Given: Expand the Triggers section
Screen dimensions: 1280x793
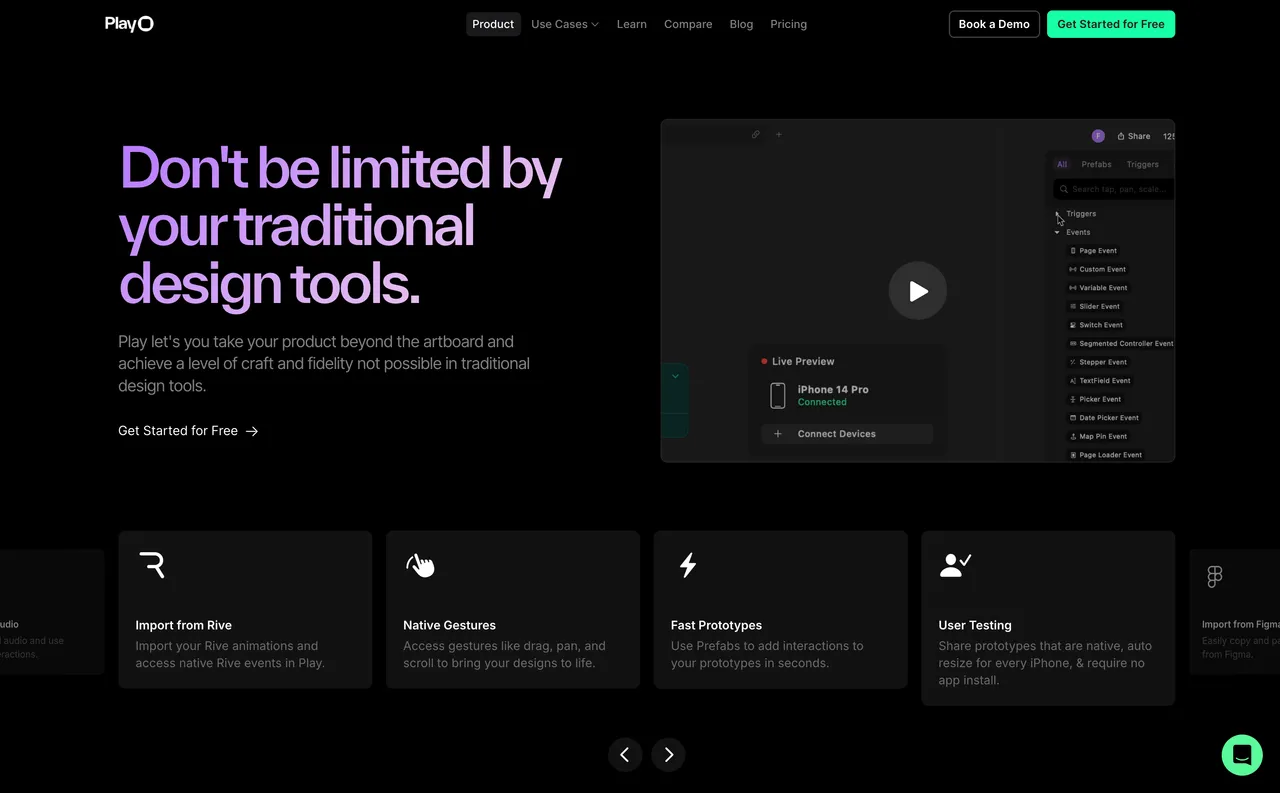Looking at the screenshot, I should click(x=1056, y=213).
